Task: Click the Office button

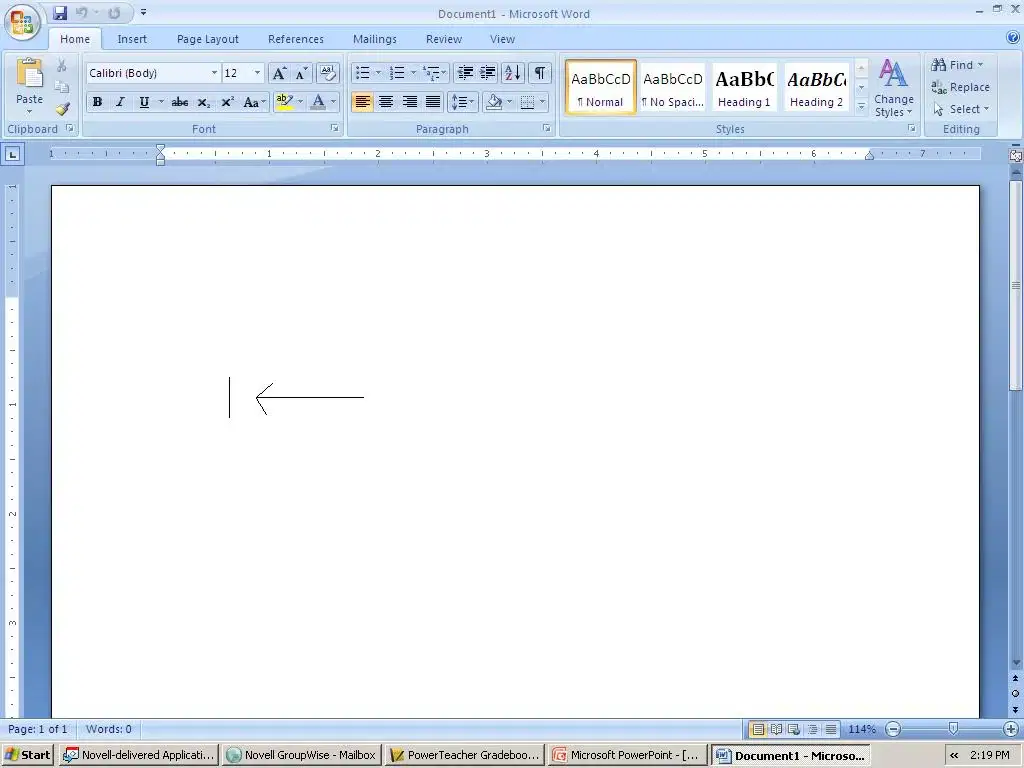Action: point(22,22)
